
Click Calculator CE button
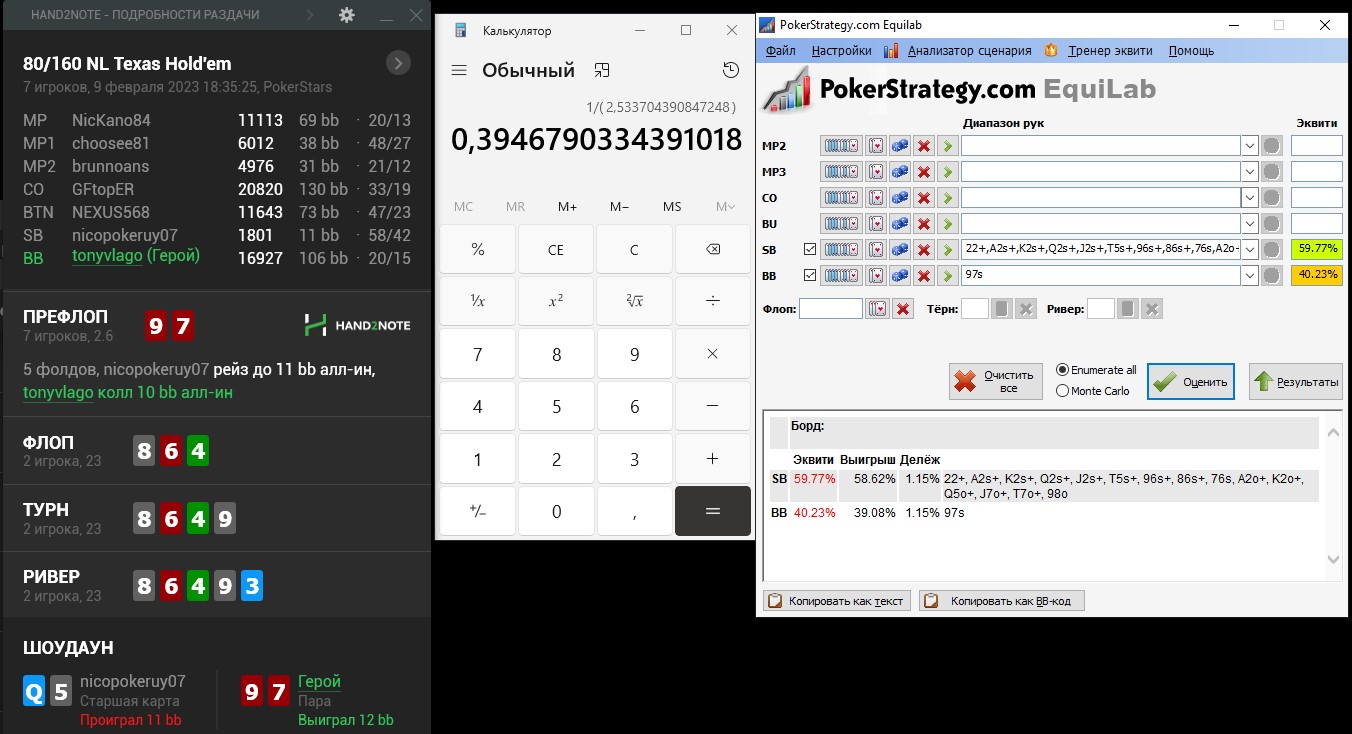[x=556, y=249]
